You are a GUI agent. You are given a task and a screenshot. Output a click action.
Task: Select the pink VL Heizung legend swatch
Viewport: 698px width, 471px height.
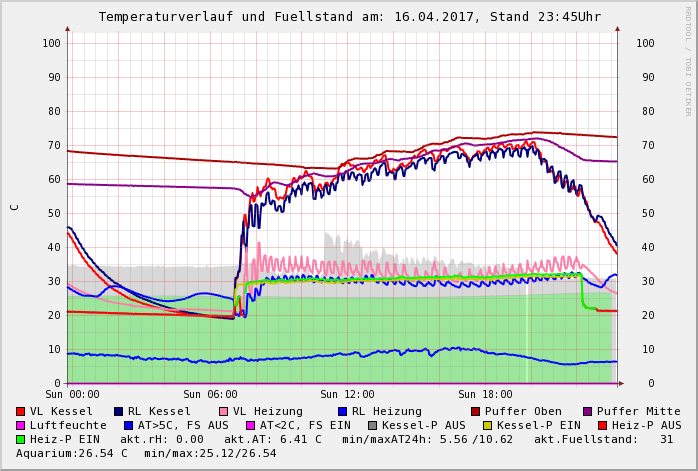223,412
